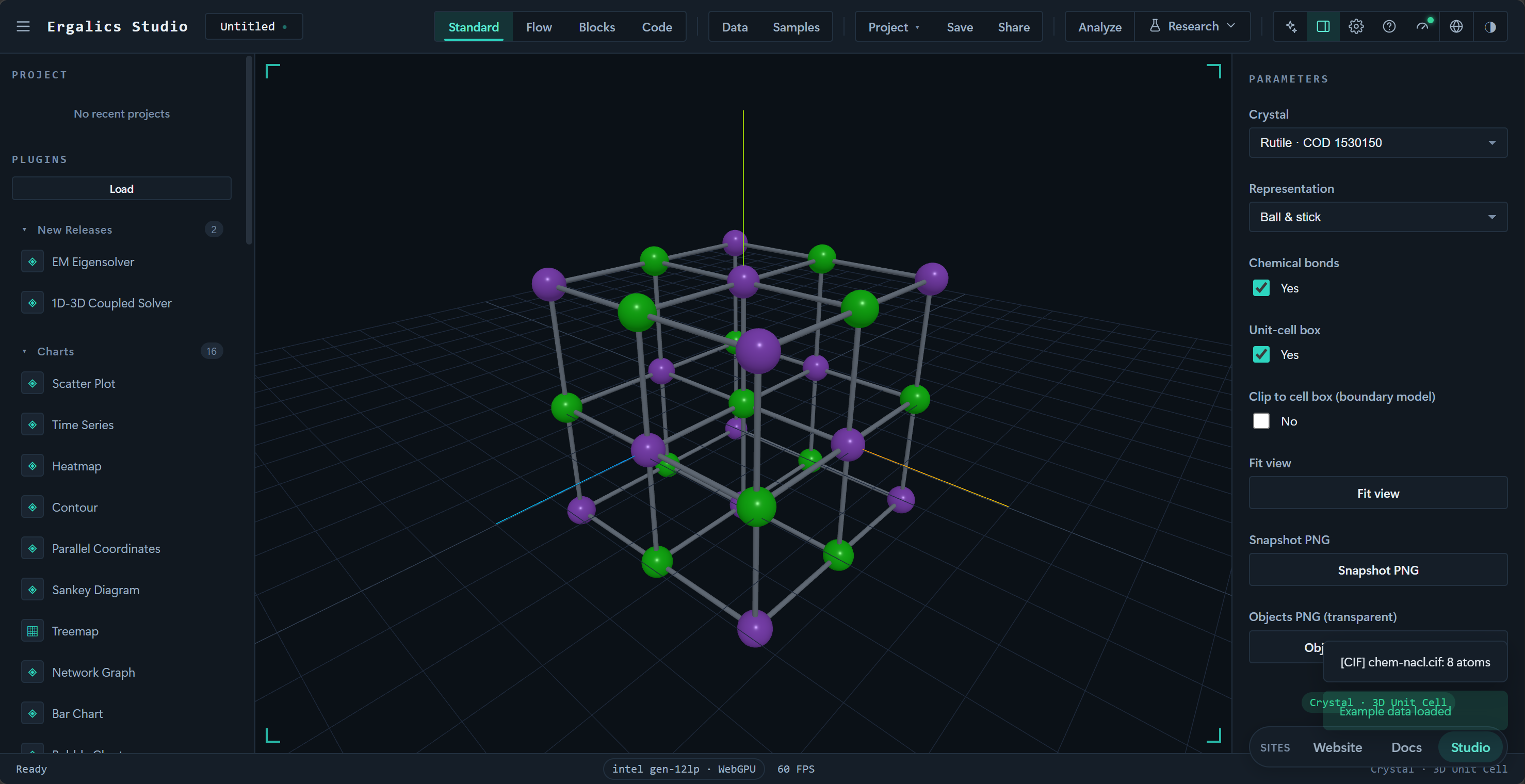Open the Website site link
The image size is (1525, 784).
pyautogui.click(x=1337, y=747)
